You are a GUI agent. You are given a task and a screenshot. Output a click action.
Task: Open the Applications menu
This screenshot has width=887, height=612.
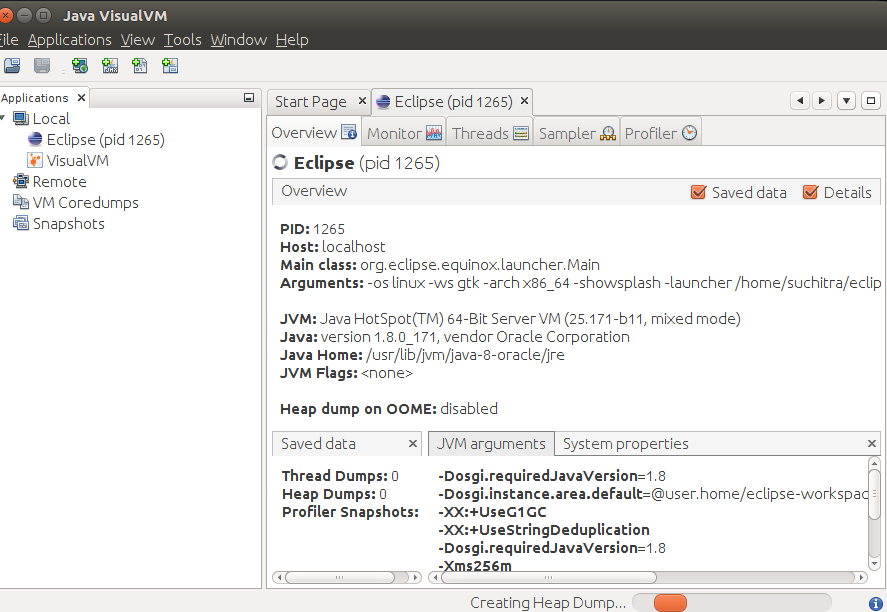(70, 40)
